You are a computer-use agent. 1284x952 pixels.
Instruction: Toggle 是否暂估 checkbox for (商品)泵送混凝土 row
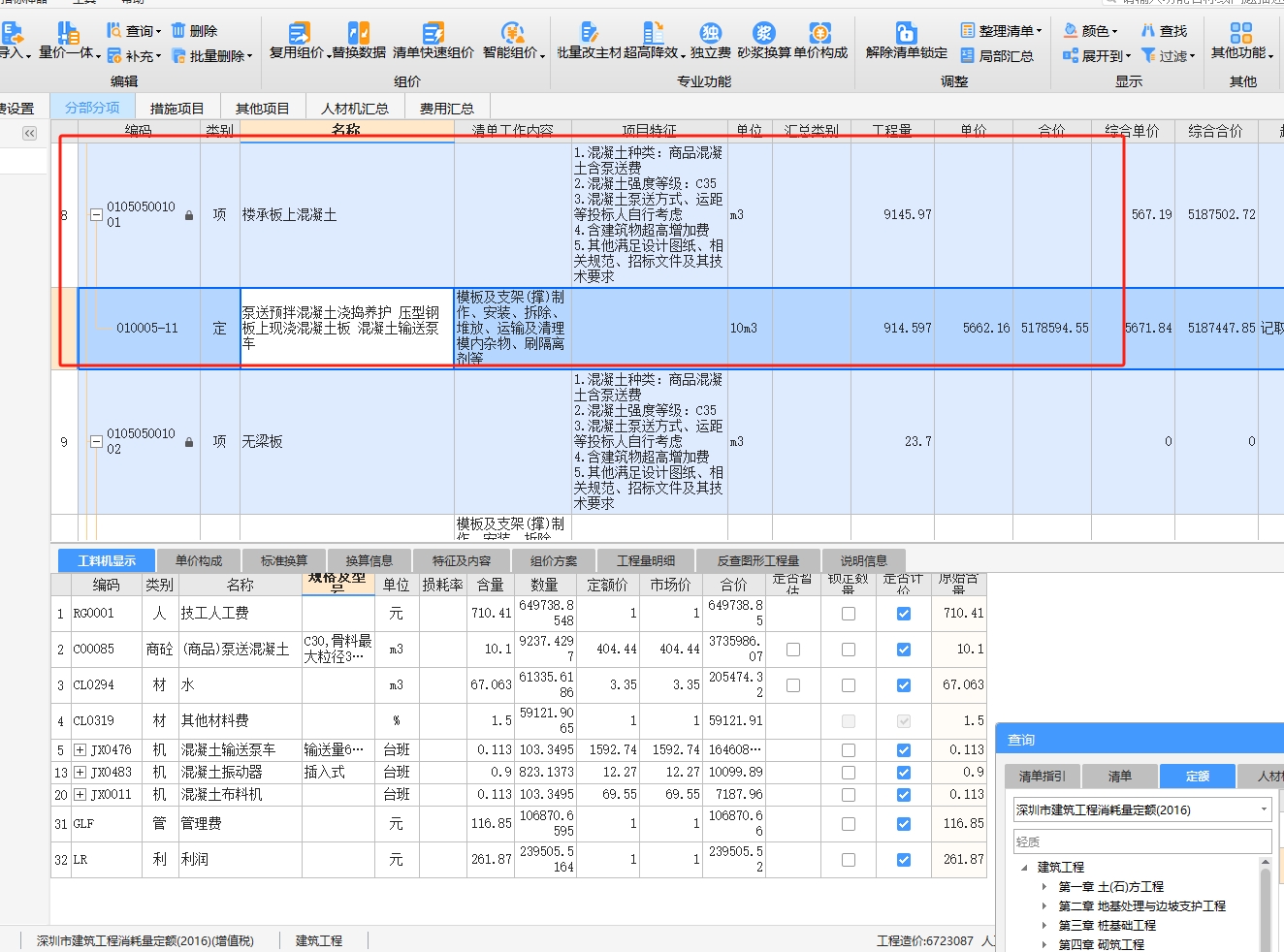[793, 650]
